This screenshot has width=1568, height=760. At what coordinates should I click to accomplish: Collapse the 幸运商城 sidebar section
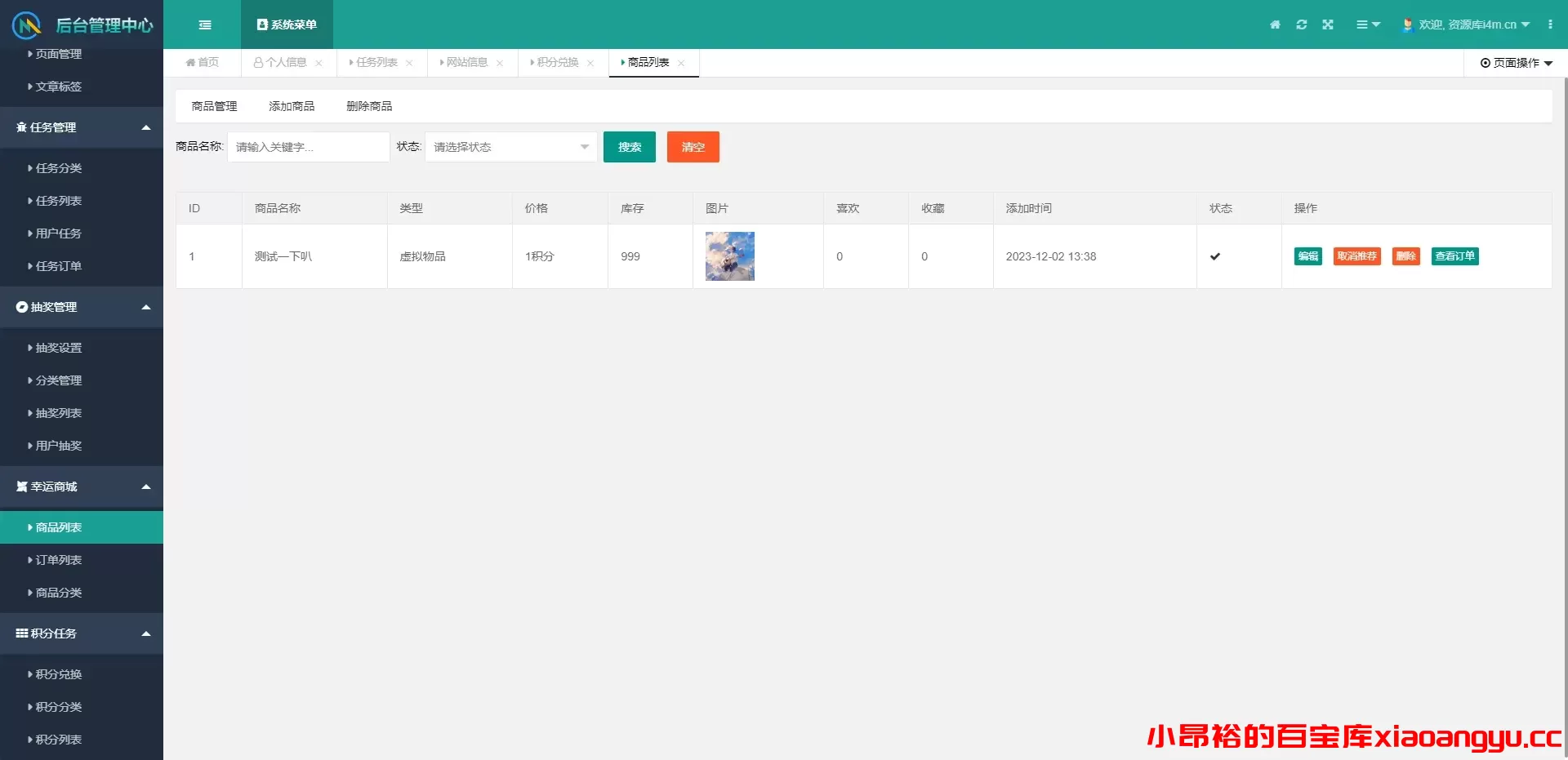tap(146, 487)
